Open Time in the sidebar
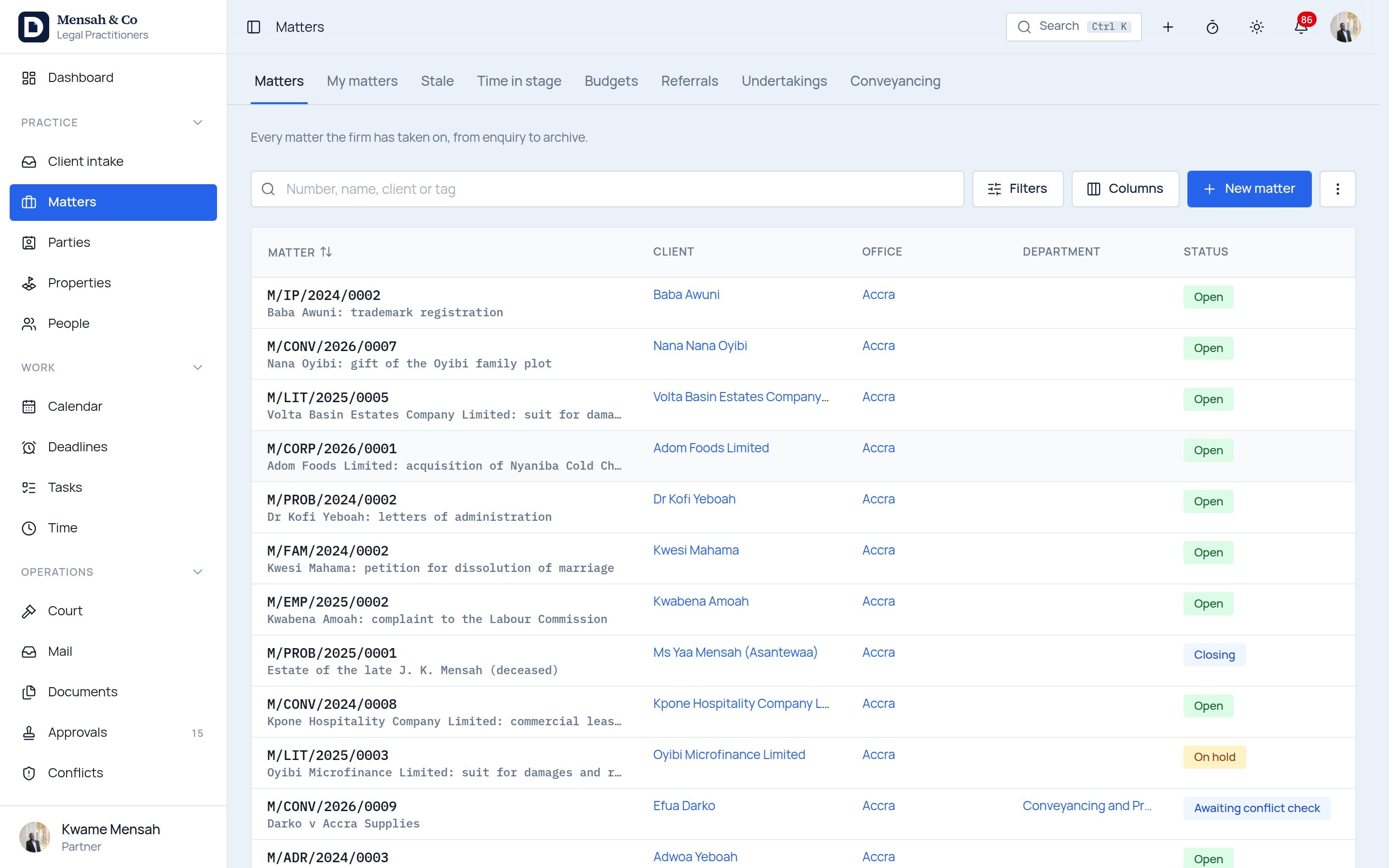This screenshot has height=868, width=1389. 113,528
